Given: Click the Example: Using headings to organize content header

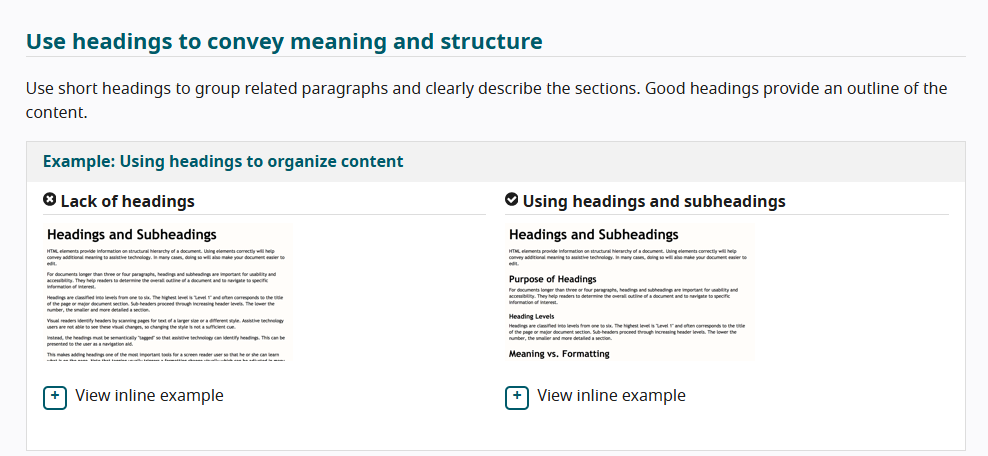Looking at the screenshot, I should tap(223, 161).
